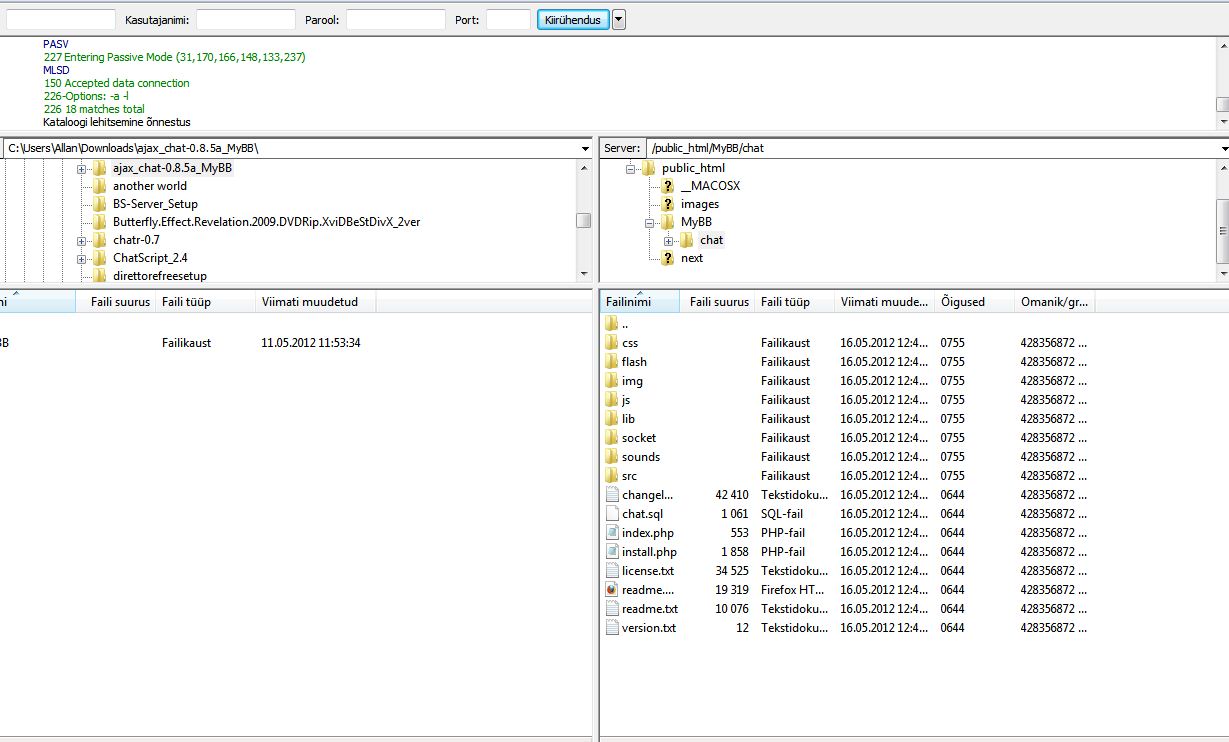
Task: Select the js folder icon
Action: 613,400
